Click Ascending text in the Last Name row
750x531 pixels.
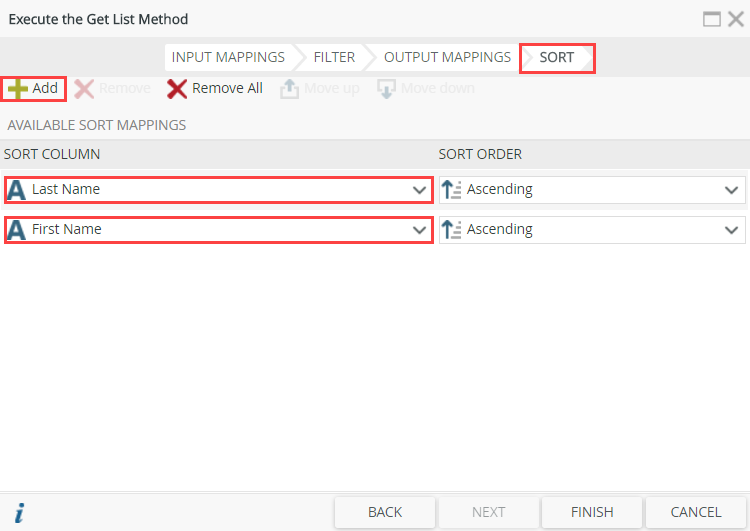point(500,190)
